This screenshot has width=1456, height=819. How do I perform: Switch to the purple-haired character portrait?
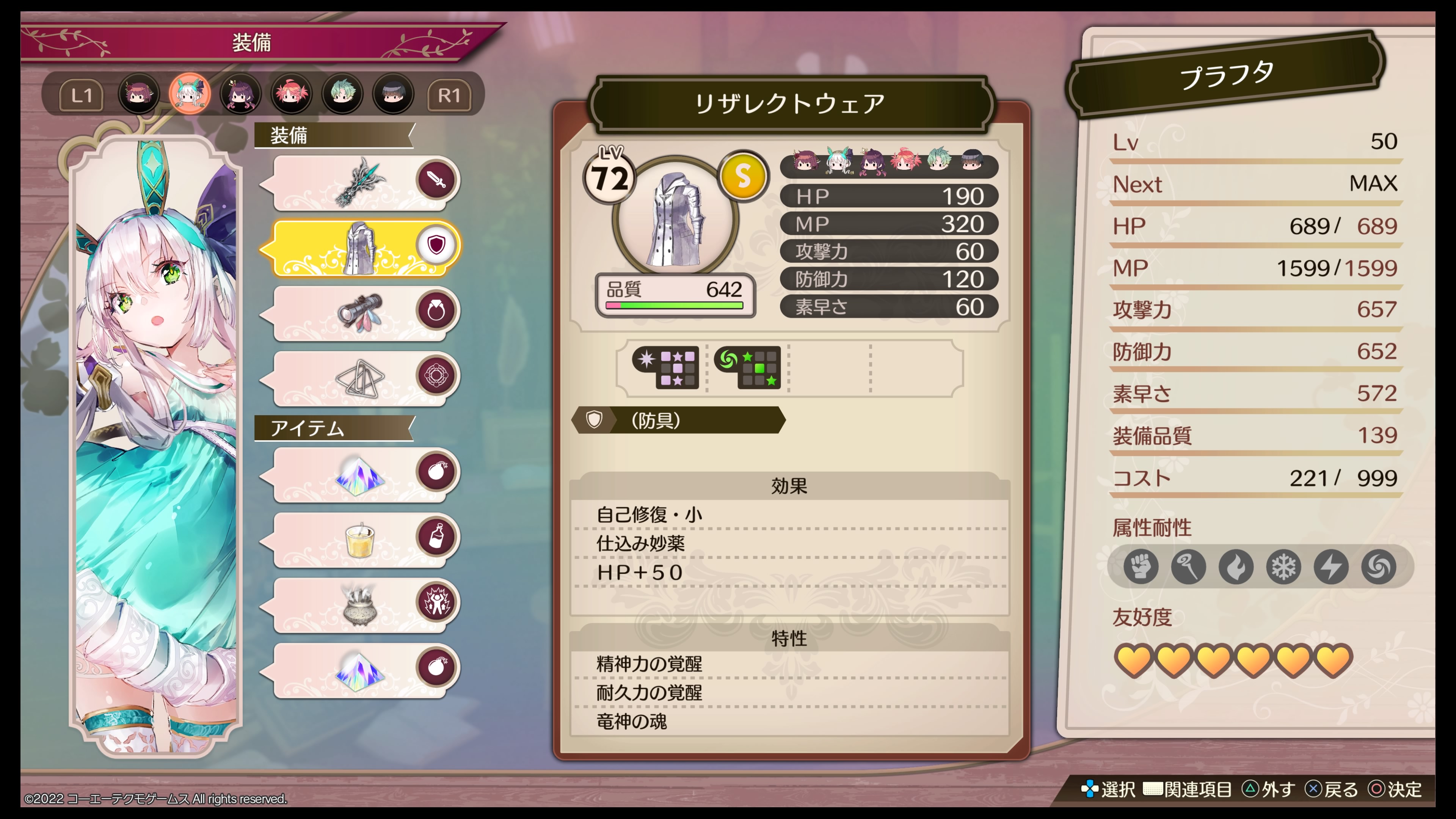(x=240, y=94)
